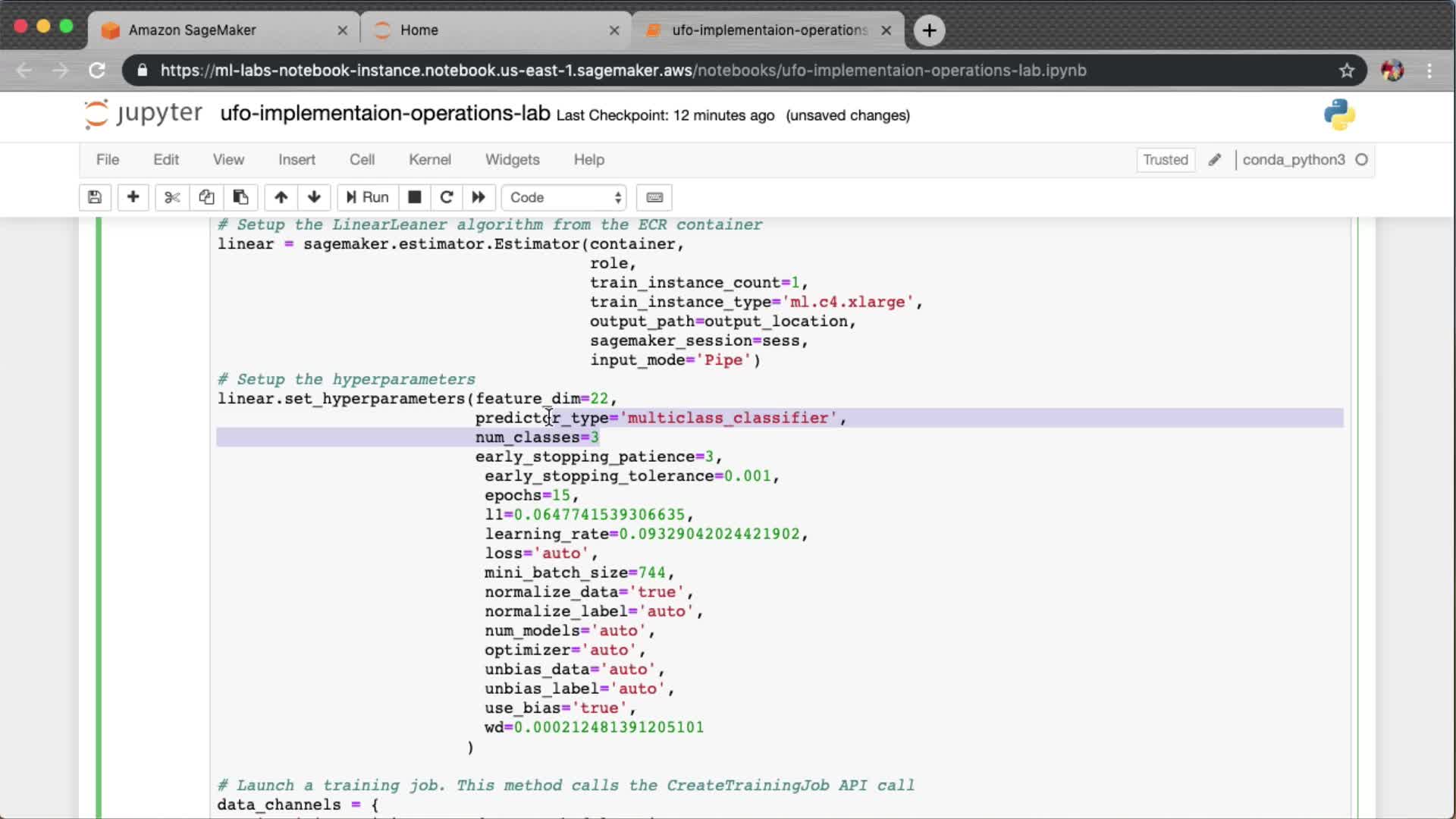Image resolution: width=1456 pixels, height=819 pixels.
Task: Open the command palette keyboard icon
Action: 654,197
